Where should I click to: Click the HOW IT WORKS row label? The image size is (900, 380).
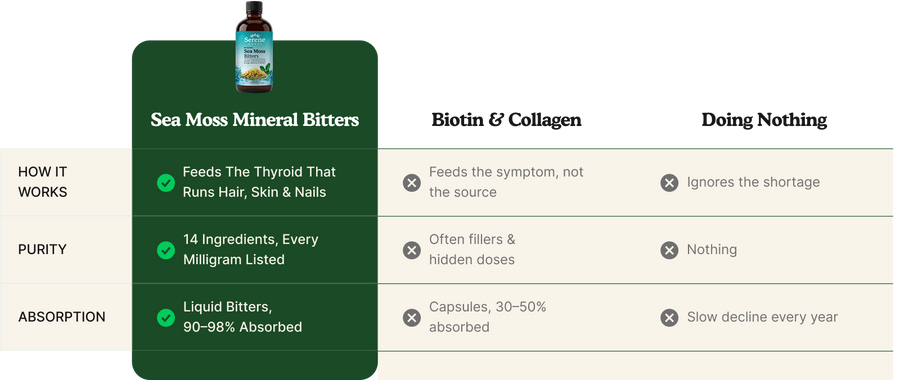pyautogui.click(x=42, y=182)
